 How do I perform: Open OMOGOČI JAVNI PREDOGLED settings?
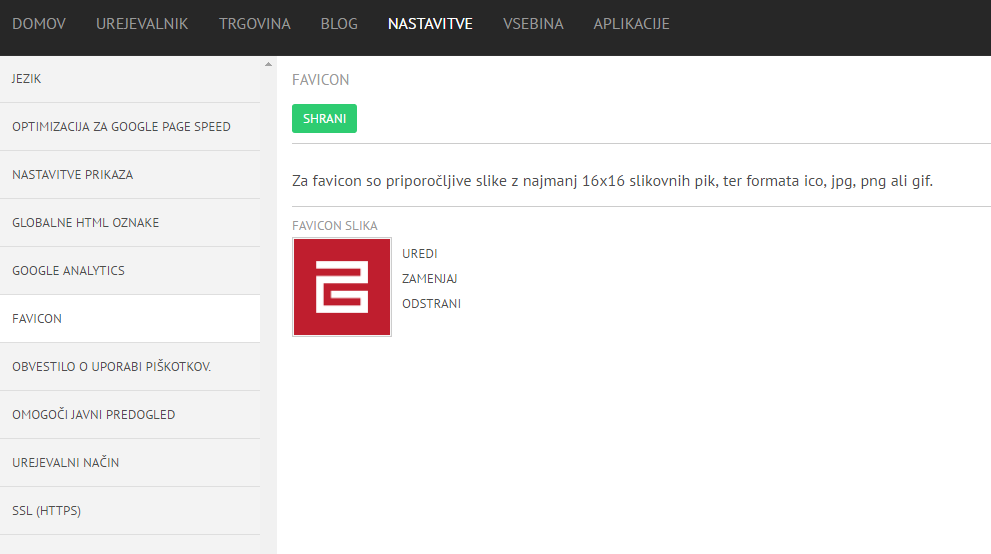pyautogui.click(x=130, y=415)
